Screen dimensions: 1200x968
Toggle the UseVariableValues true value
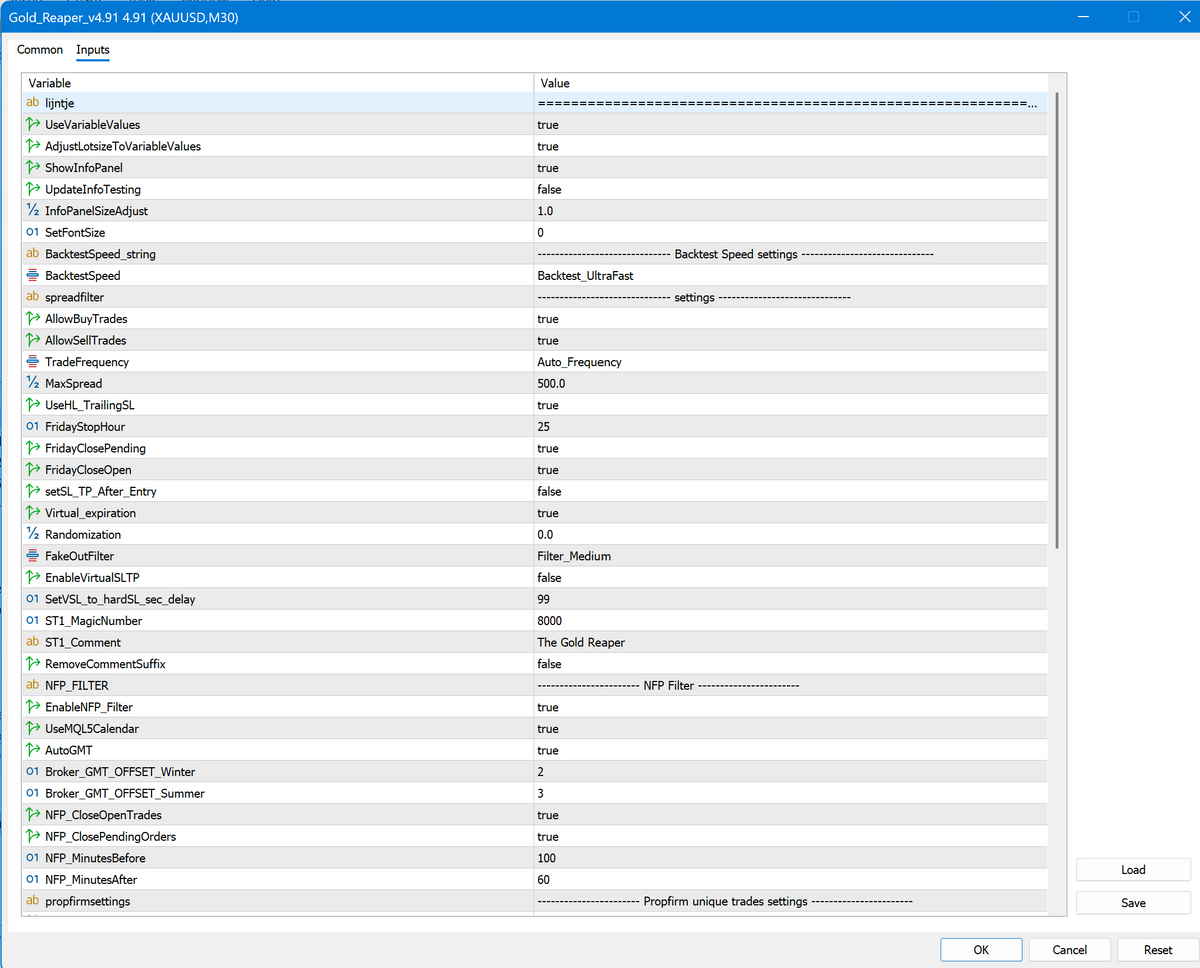[x=548, y=125]
